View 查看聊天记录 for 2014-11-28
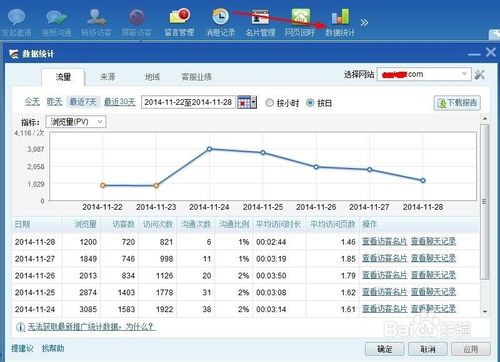The image size is (500, 362). (x=433, y=241)
